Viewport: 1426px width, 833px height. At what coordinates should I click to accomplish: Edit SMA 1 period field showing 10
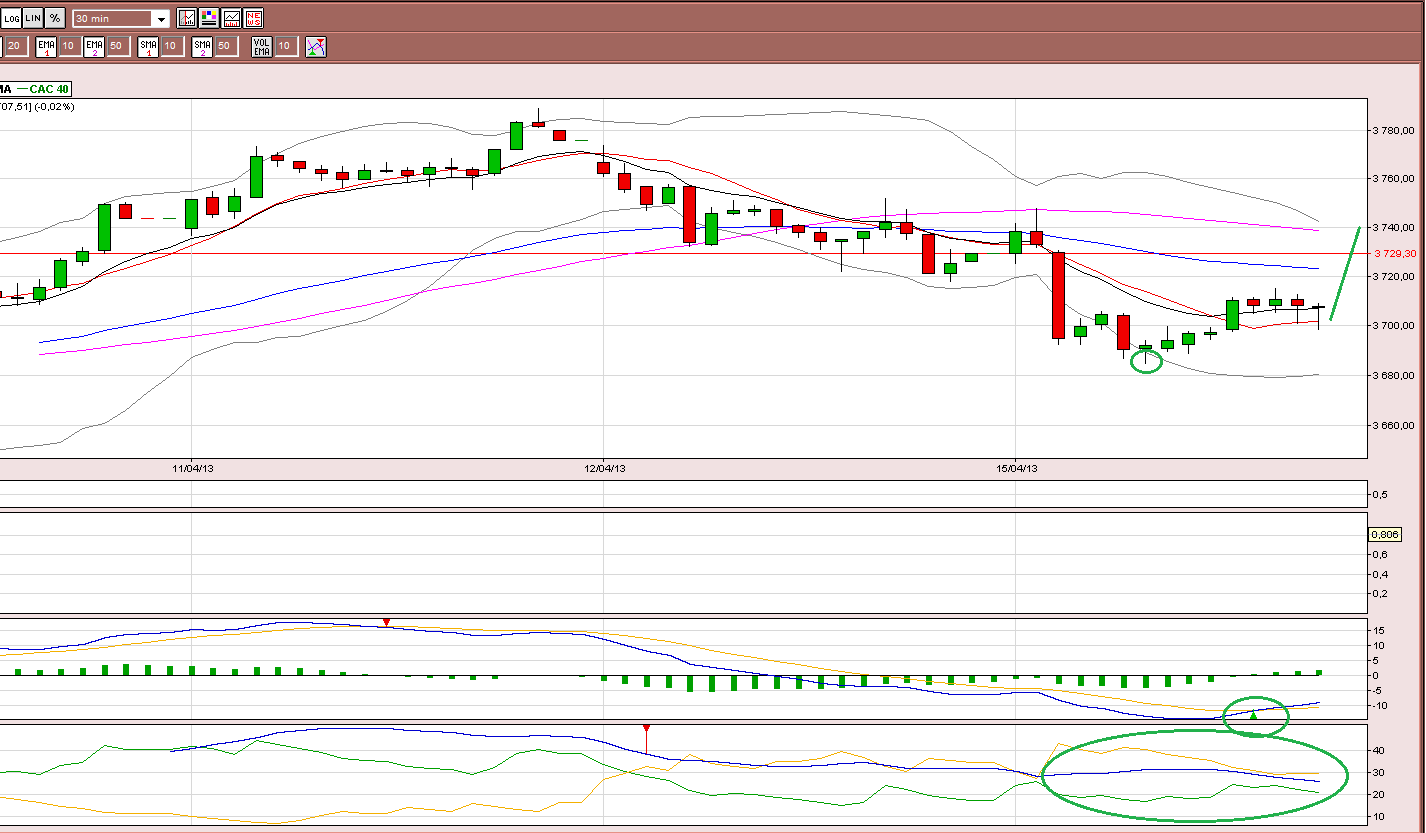(x=171, y=46)
